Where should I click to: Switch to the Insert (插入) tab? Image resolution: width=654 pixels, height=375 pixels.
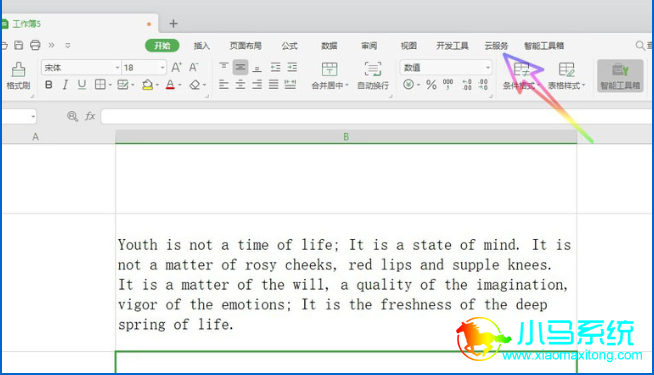pyautogui.click(x=201, y=46)
